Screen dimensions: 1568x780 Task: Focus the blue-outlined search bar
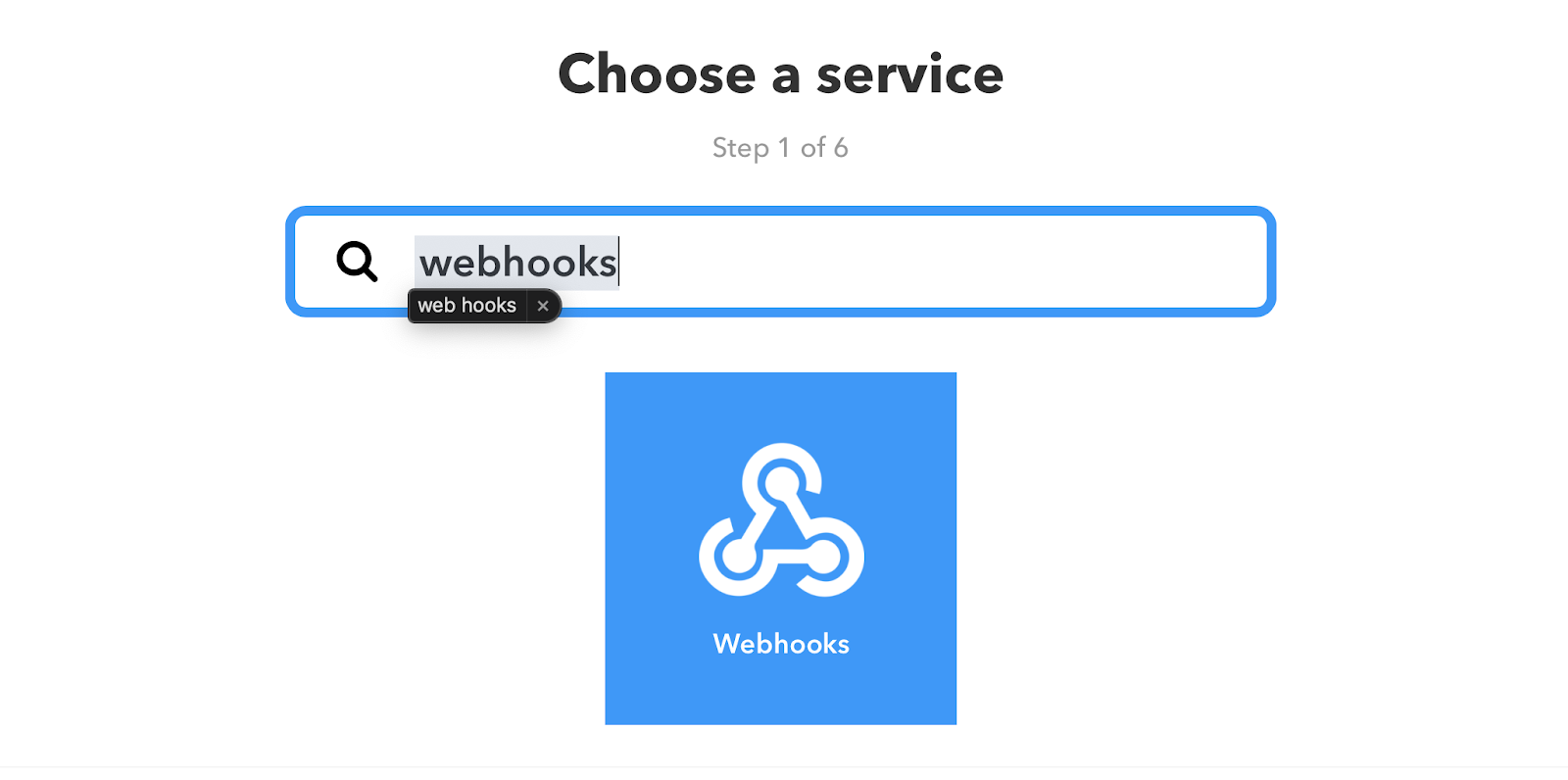point(781,262)
